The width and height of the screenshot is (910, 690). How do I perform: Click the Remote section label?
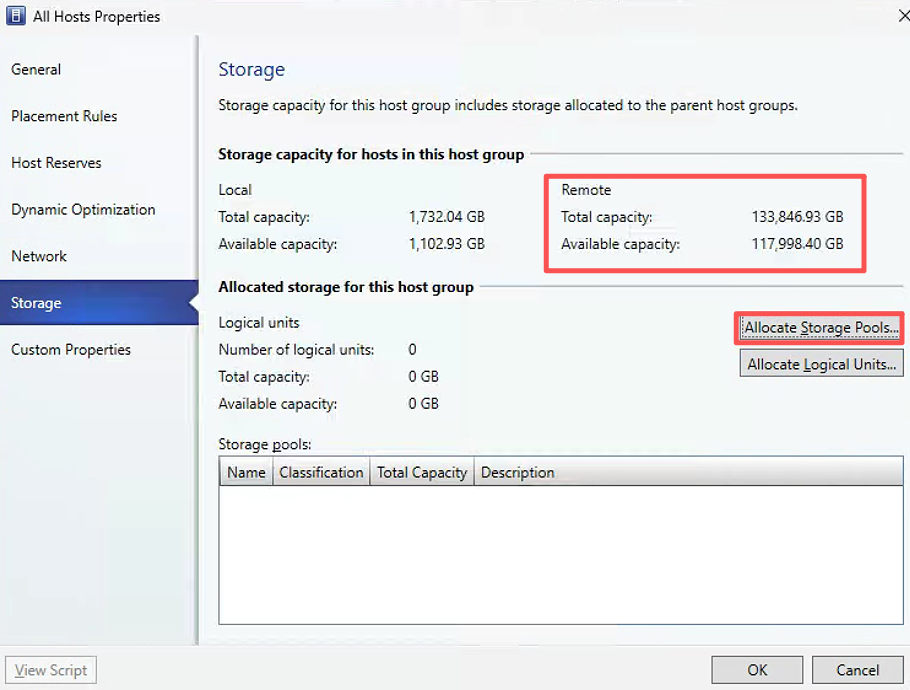pyautogui.click(x=586, y=190)
